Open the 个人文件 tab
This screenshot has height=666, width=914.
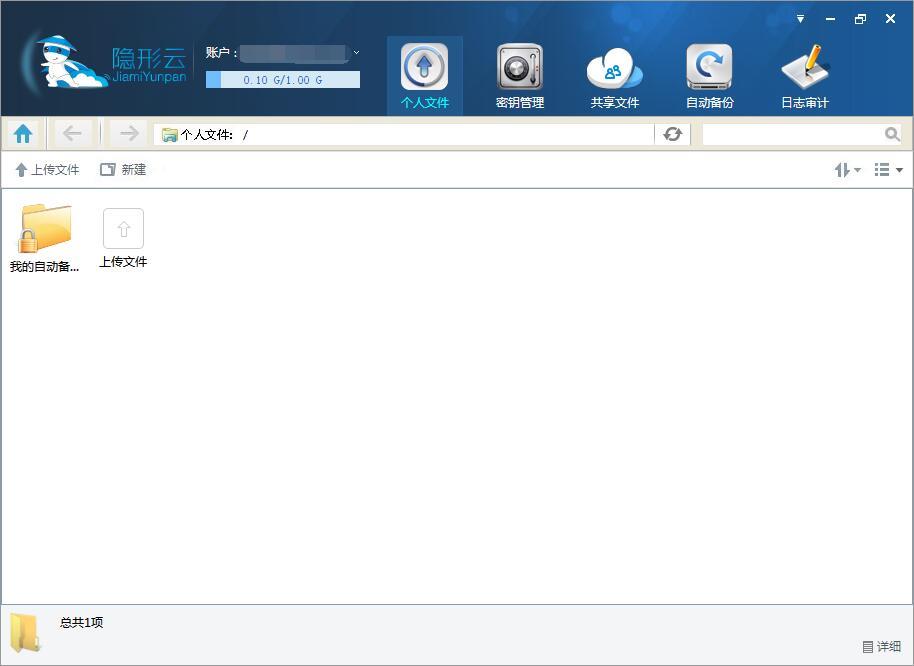tap(424, 76)
